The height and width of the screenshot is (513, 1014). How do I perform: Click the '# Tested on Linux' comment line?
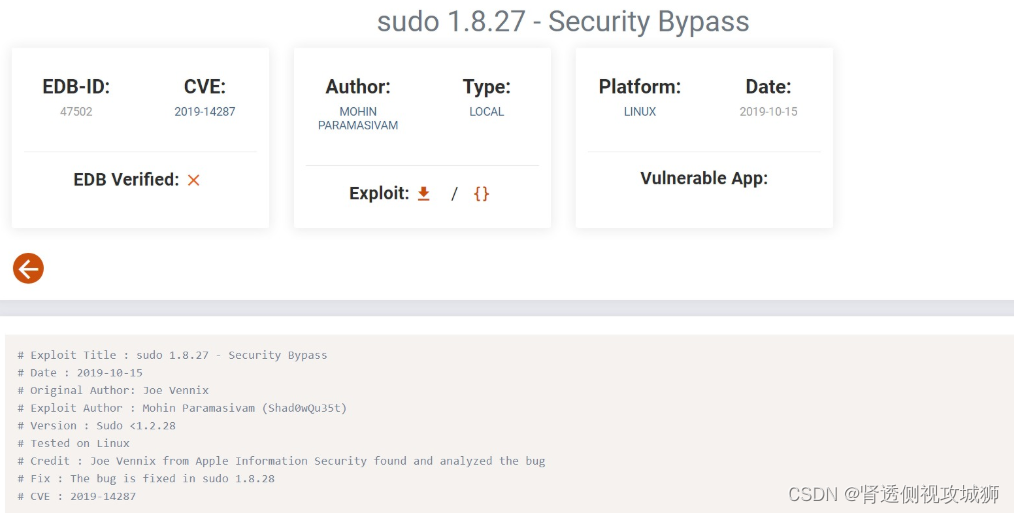point(74,443)
